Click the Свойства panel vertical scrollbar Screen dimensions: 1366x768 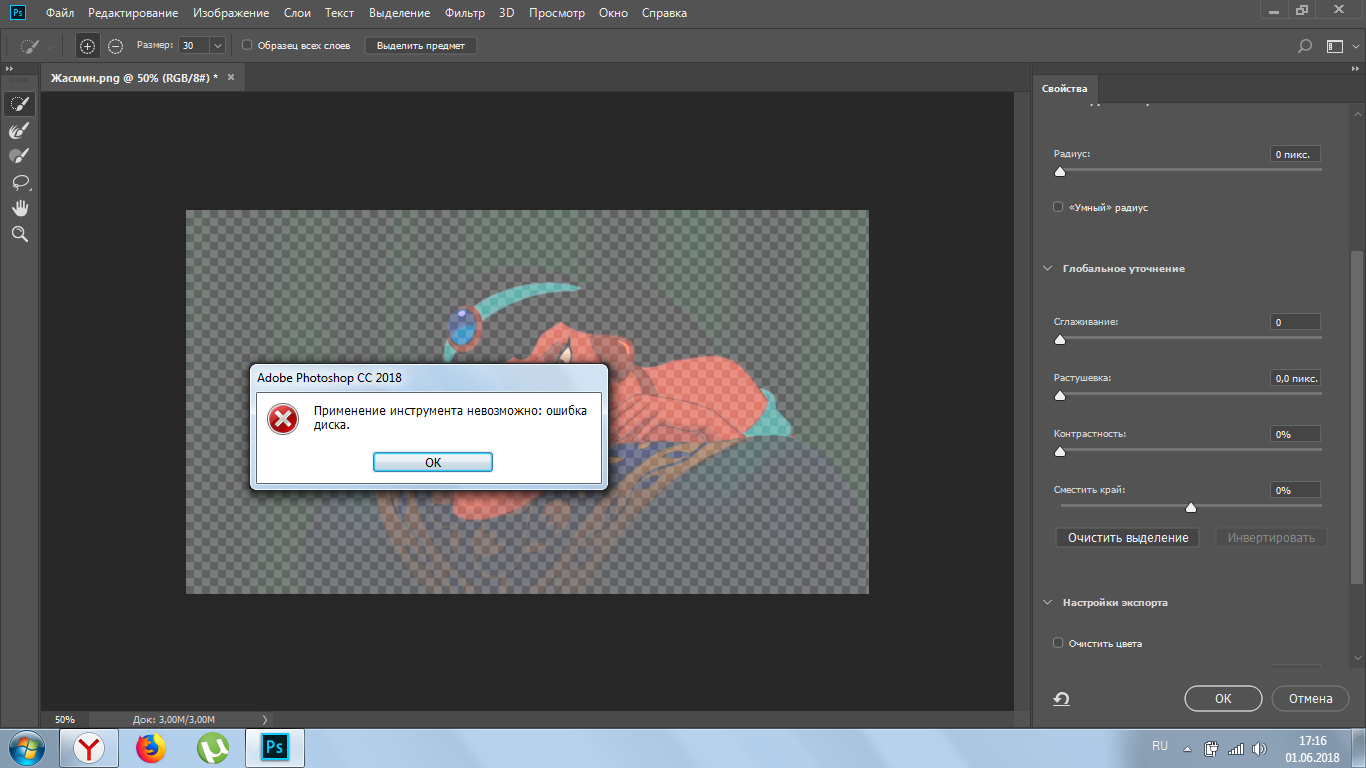click(1356, 416)
